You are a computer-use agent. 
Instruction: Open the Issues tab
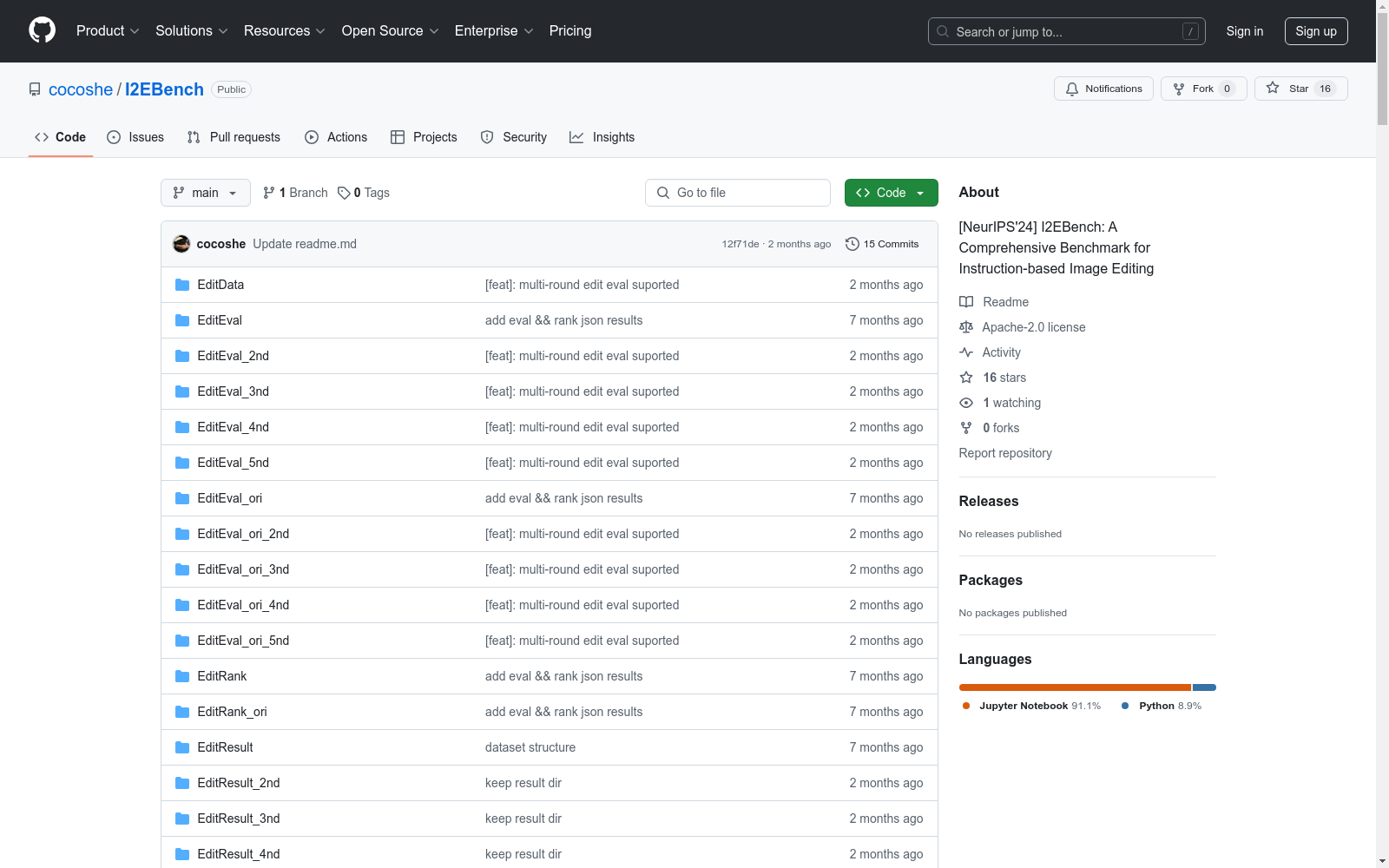click(x=135, y=137)
